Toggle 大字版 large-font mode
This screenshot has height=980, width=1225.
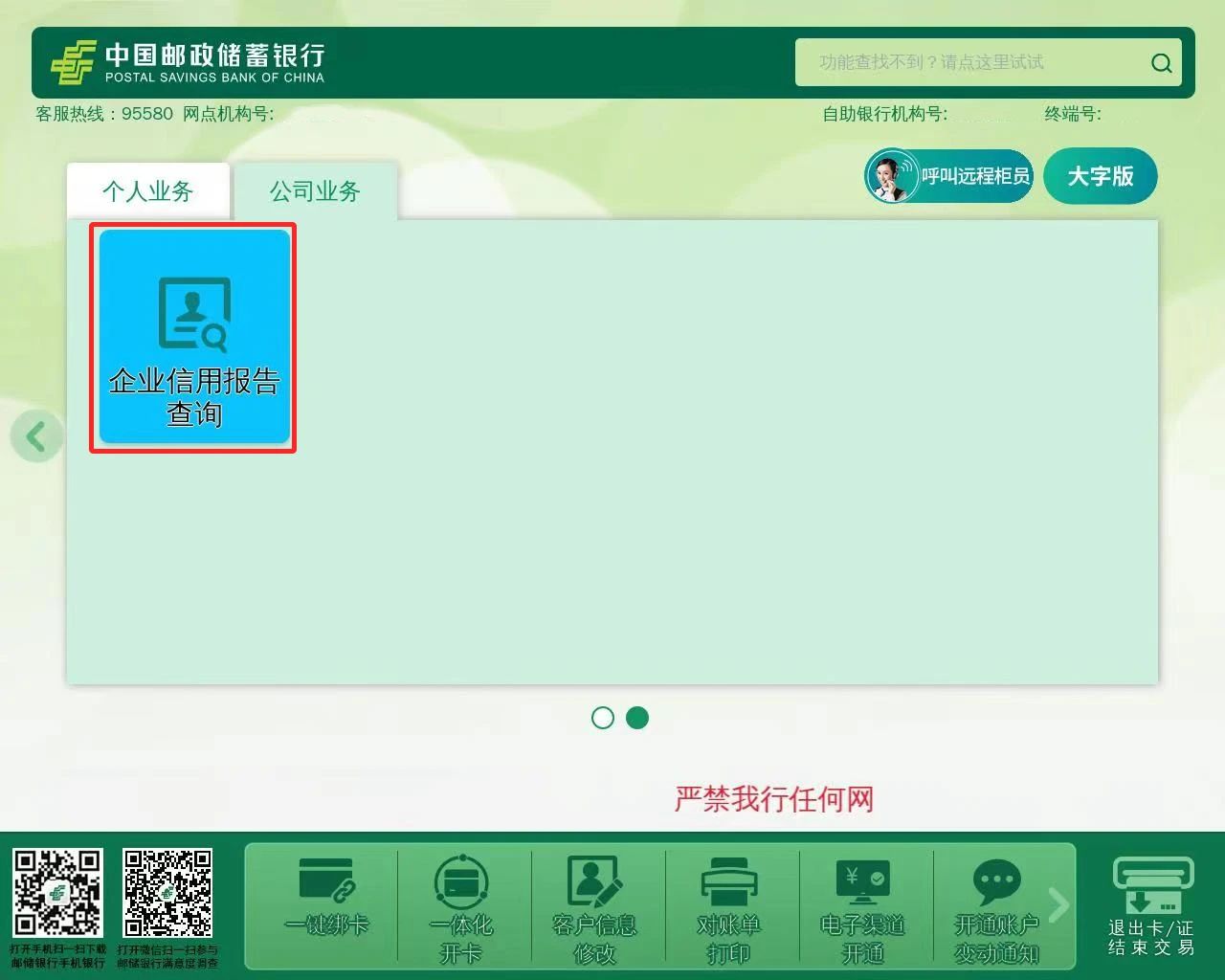point(1100,176)
